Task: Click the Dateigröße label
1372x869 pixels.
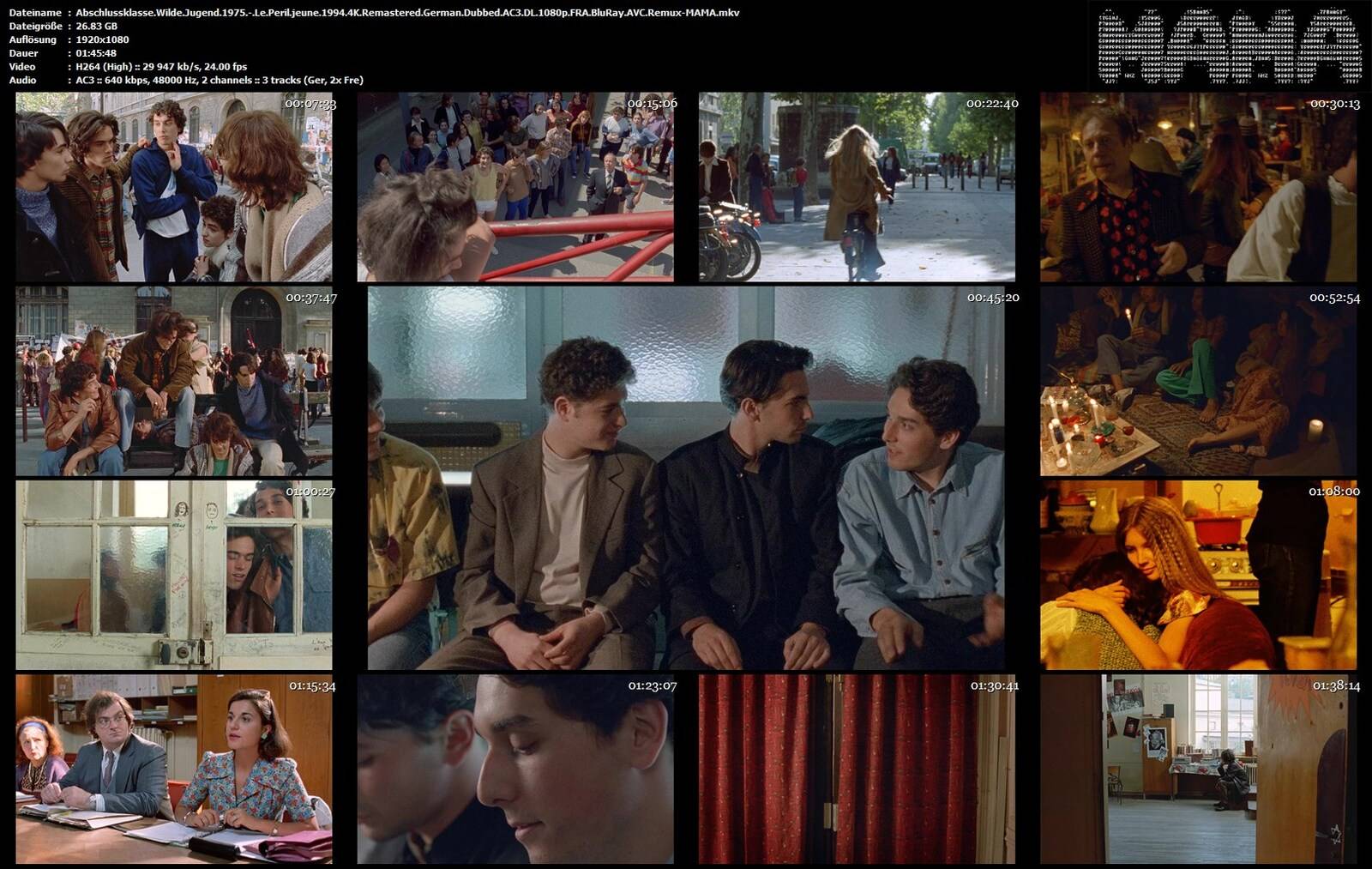Action: pos(37,27)
